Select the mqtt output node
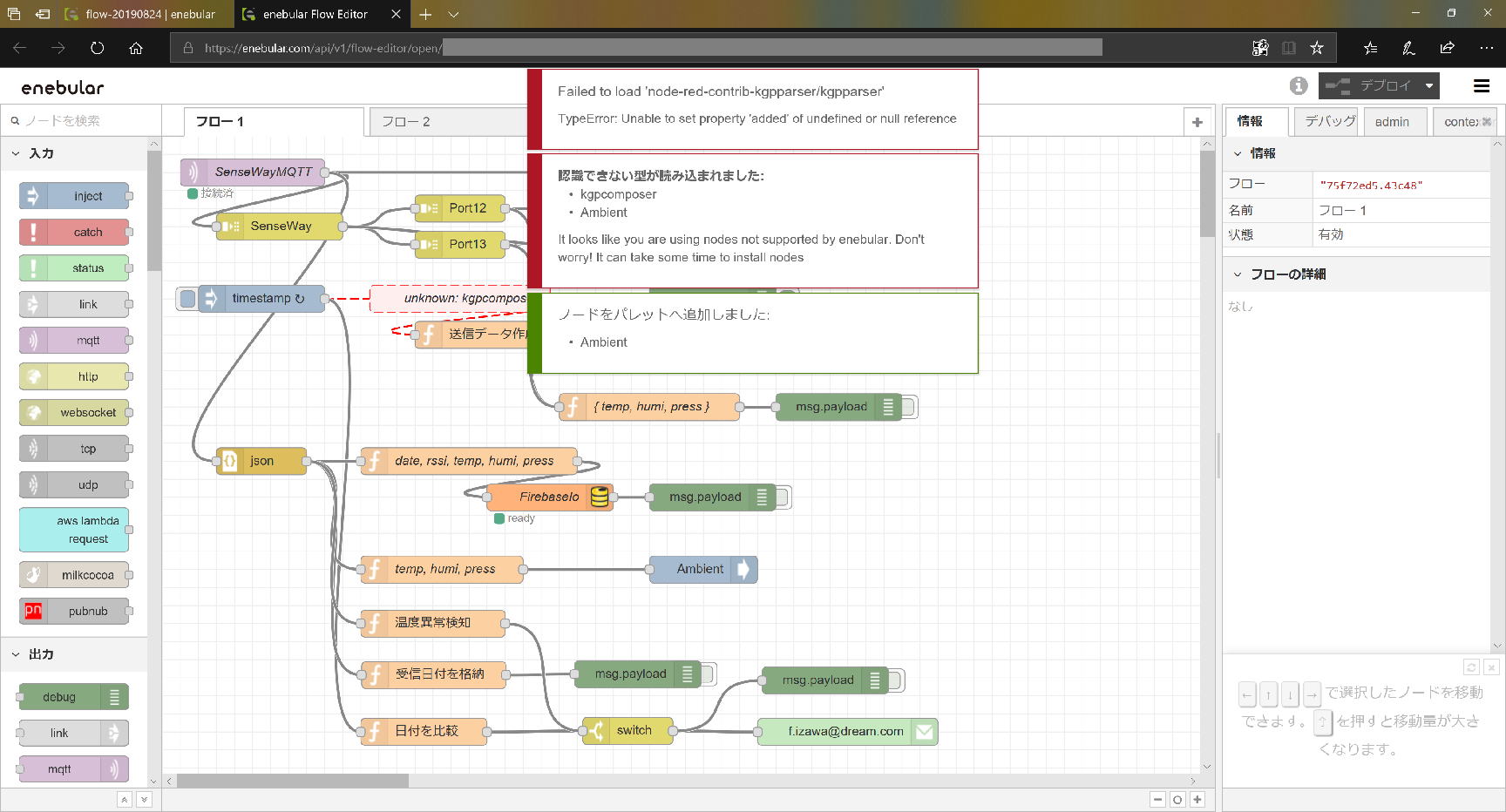 click(73, 769)
